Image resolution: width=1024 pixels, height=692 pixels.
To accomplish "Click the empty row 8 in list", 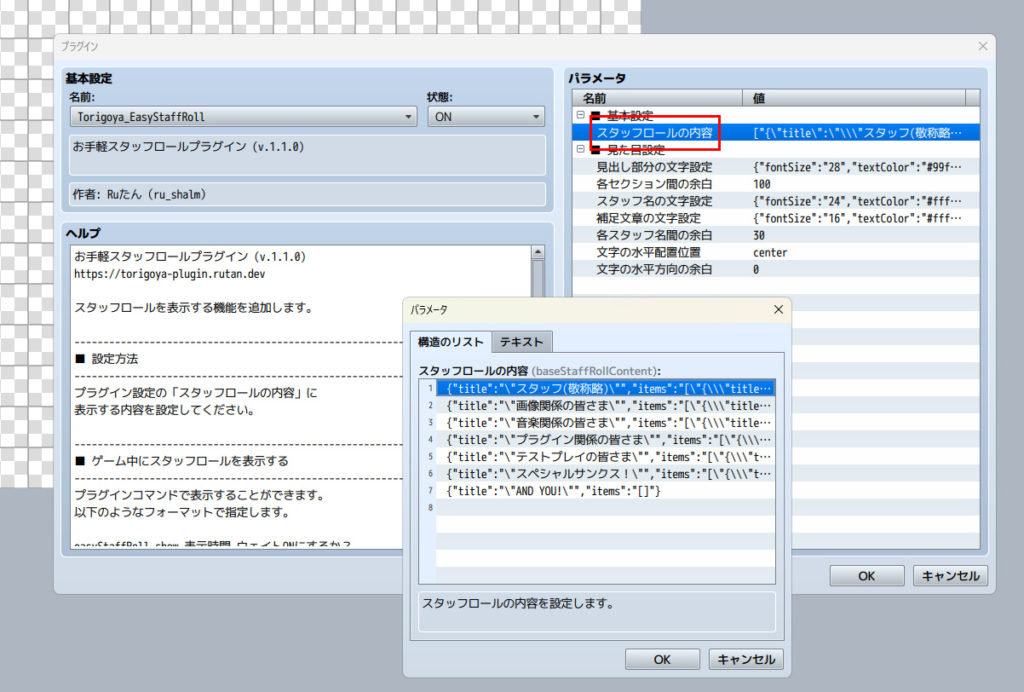I will click(x=605, y=507).
